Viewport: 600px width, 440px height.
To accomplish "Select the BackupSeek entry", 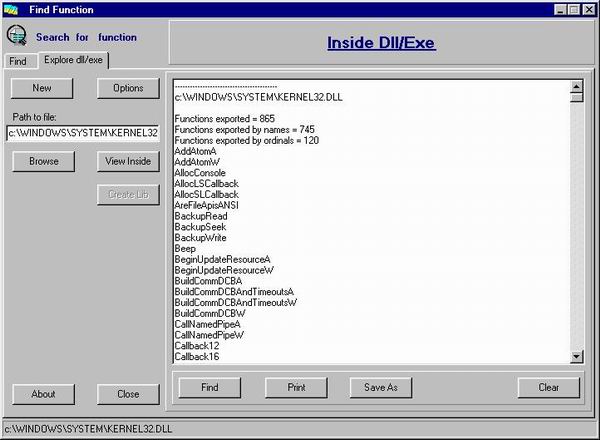I will 201,227.
